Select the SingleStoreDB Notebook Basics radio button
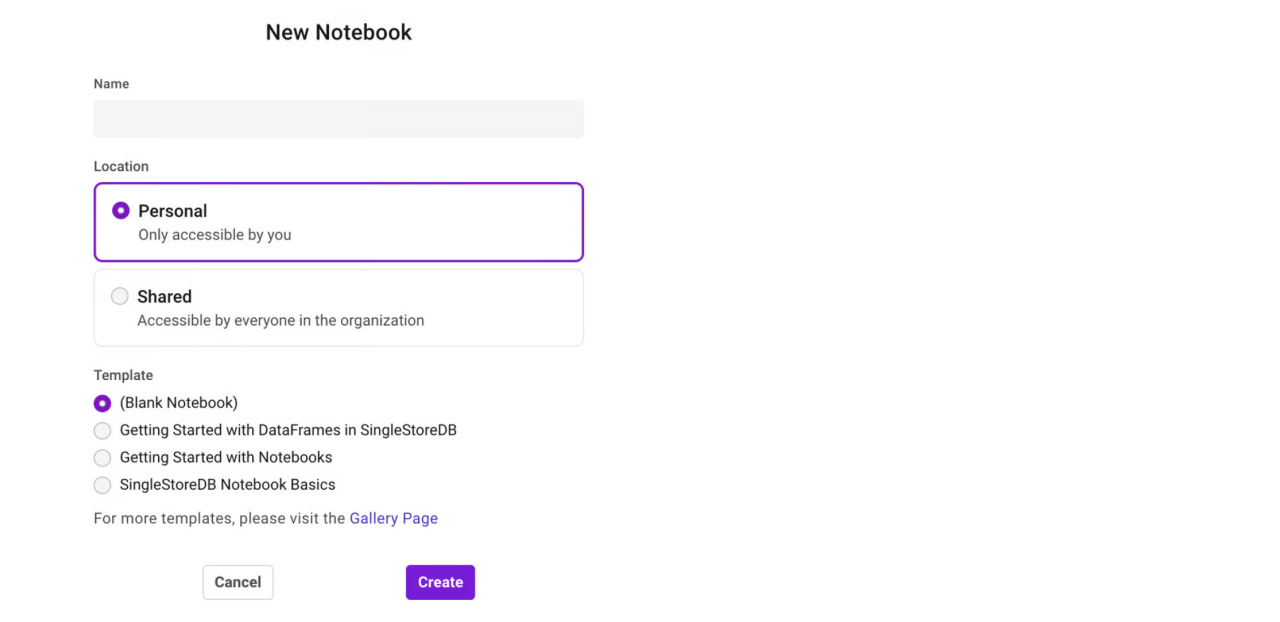The image size is (1280, 622). [x=102, y=485]
